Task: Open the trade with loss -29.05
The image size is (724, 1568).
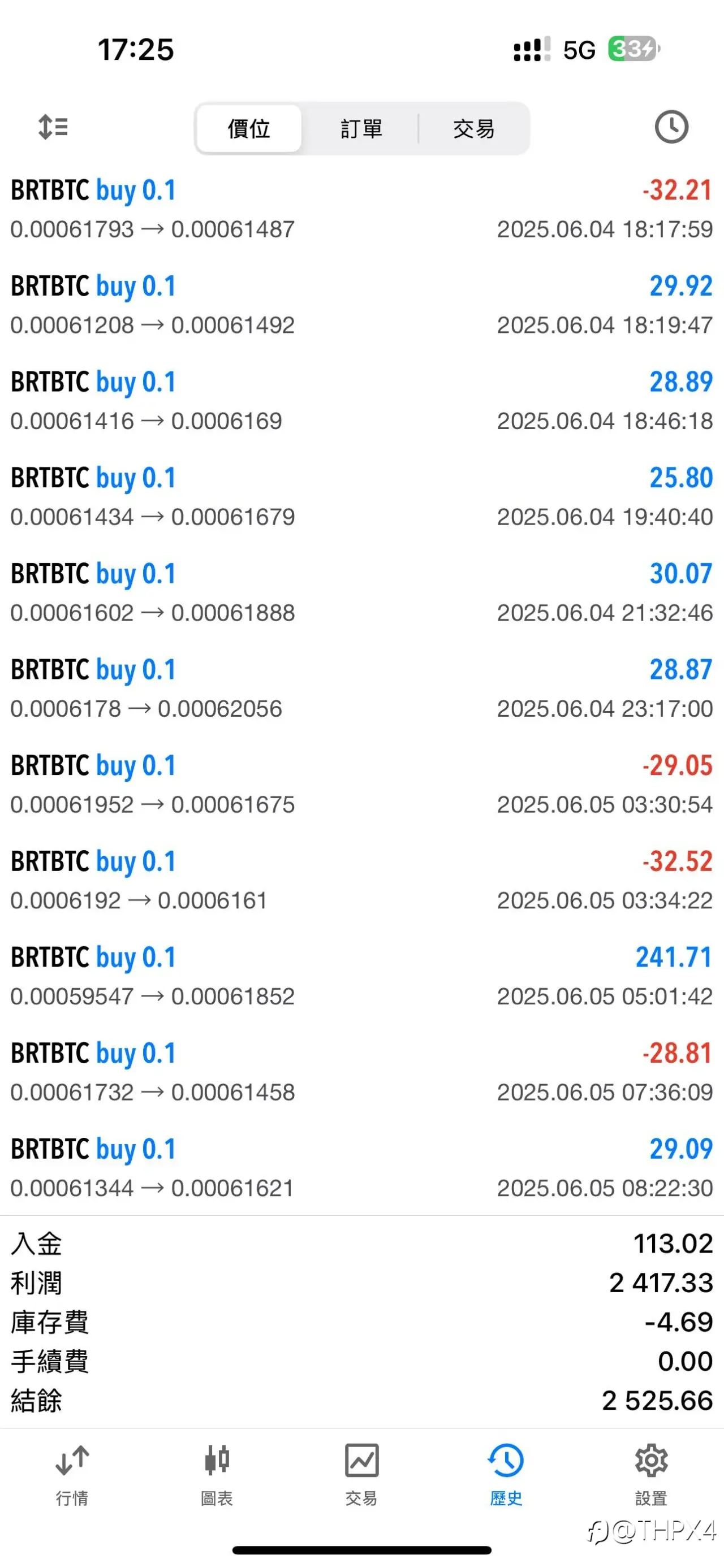Action: coord(361,785)
